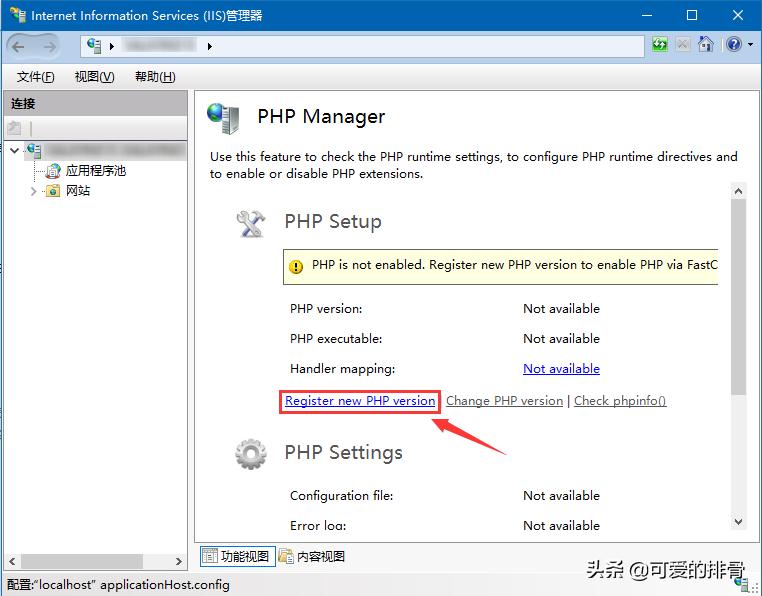This screenshot has height=596, width=762.
Task: Click IIS Manager title bar icon
Action: click(18, 15)
